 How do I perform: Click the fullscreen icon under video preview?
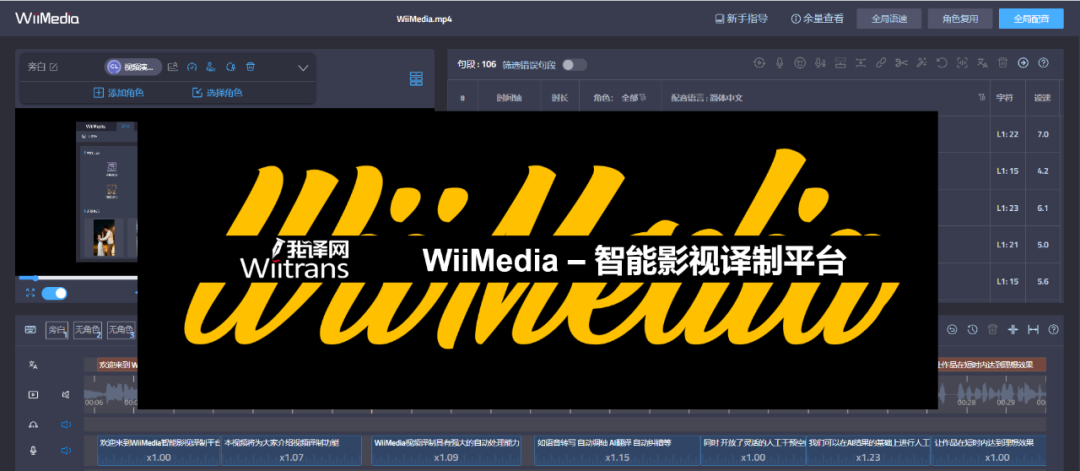(30, 293)
